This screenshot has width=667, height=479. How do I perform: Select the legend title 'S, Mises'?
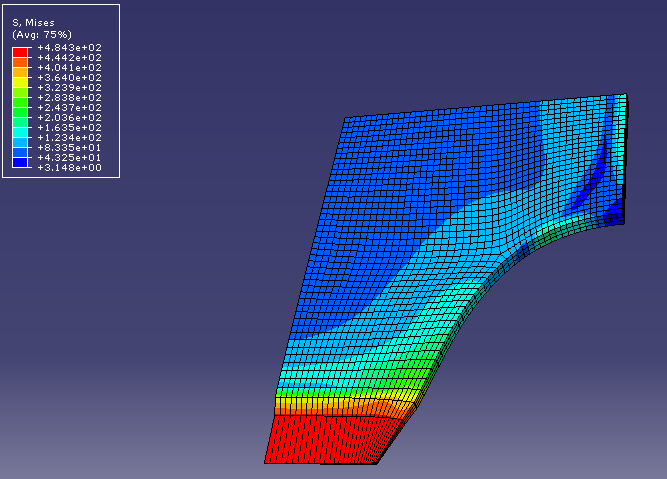(x=34, y=23)
